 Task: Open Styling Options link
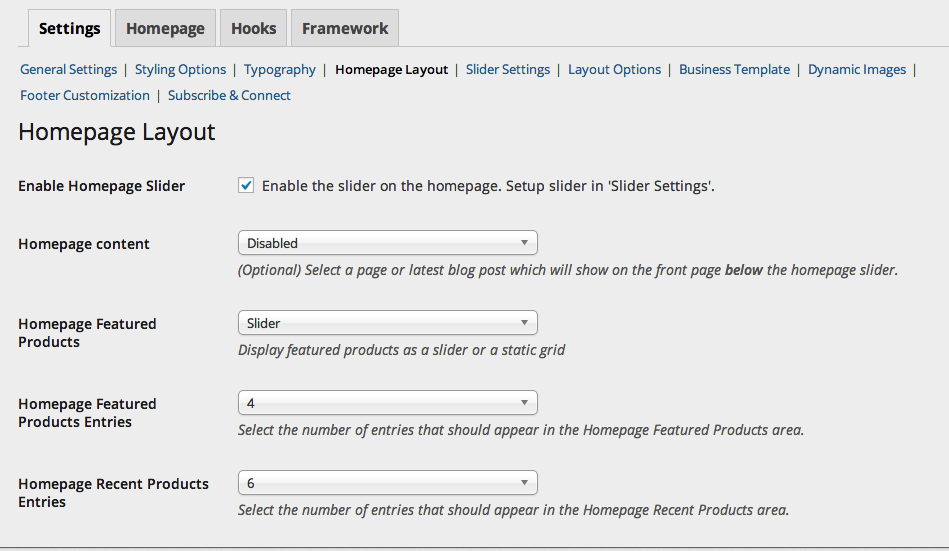click(x=180, y=69)
